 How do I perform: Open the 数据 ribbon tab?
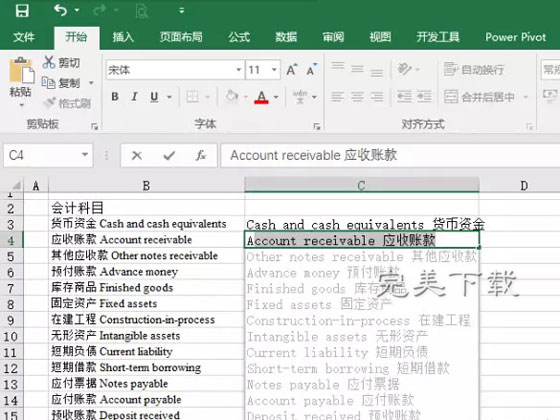[x=286, y=37]
